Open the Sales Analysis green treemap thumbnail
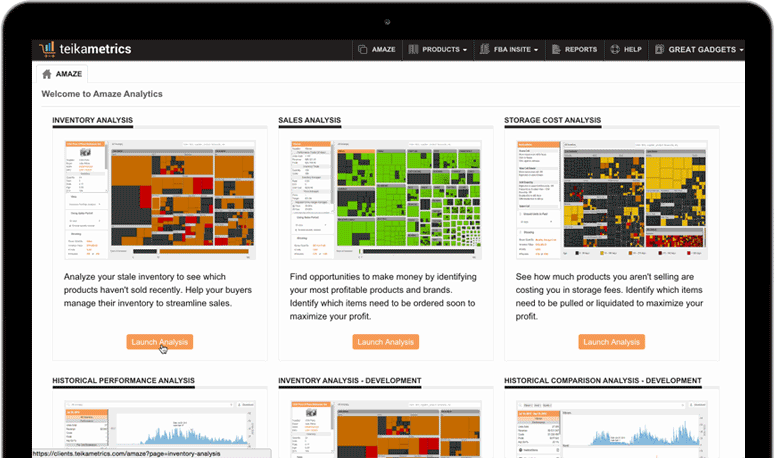Screen dimensions: 775x458 pyautogui.click(x=386, y=200)
